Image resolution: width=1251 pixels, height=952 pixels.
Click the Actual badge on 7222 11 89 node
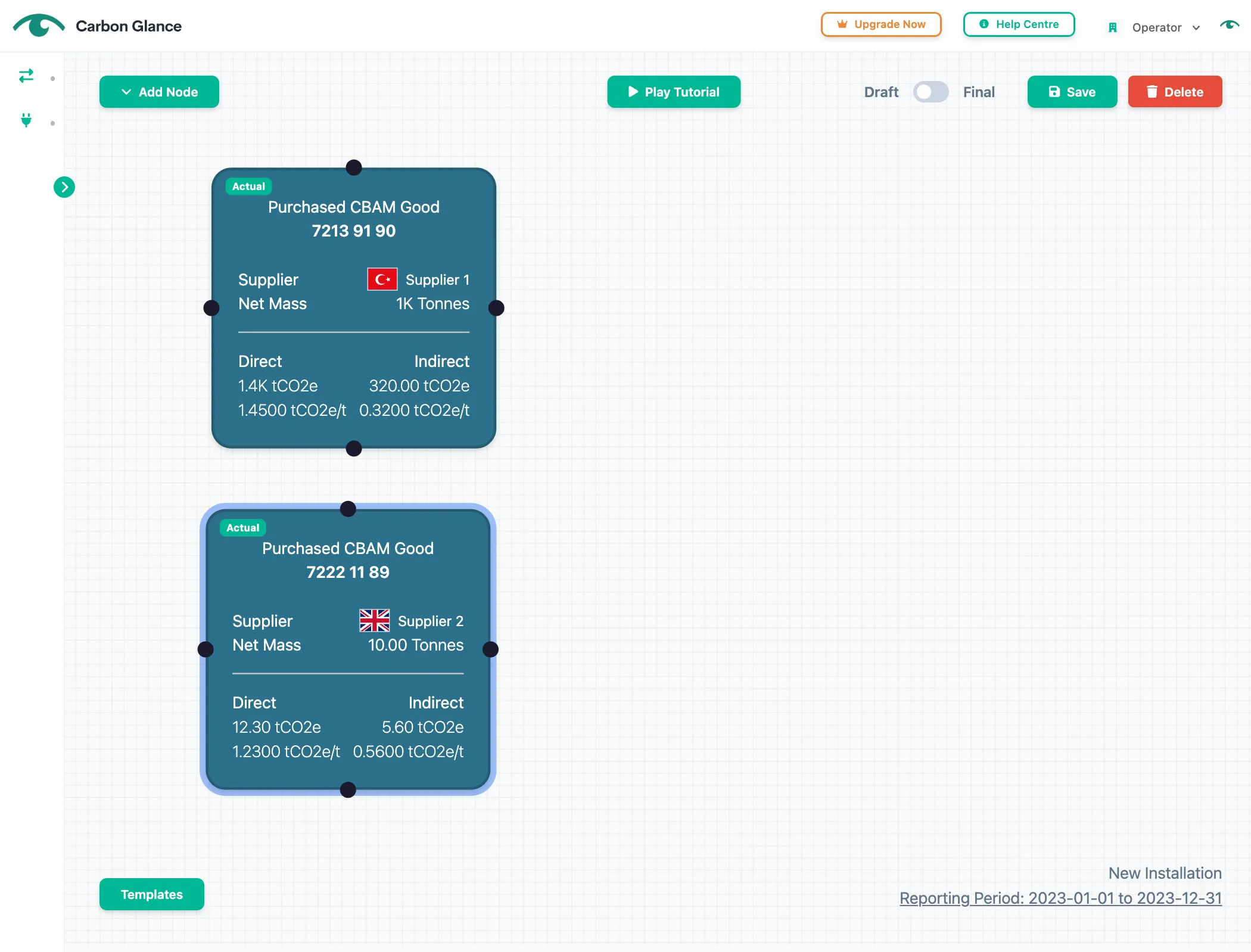click(242, 528)
